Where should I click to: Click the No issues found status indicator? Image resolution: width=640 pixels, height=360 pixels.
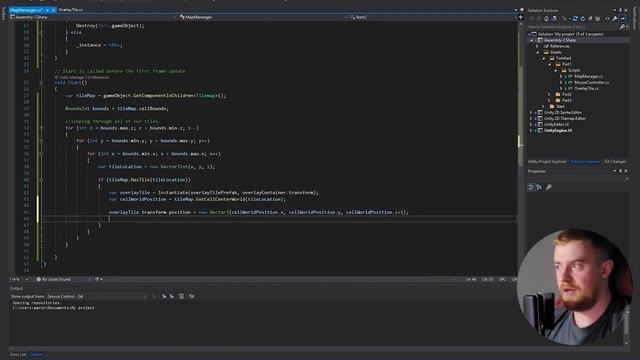(x=53, y=280)
